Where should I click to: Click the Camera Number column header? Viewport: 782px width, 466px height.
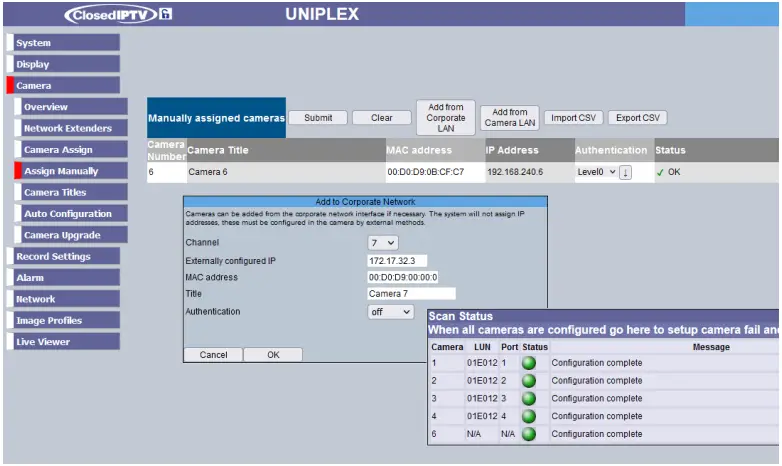pyautogui.click(x=167, y=150)
